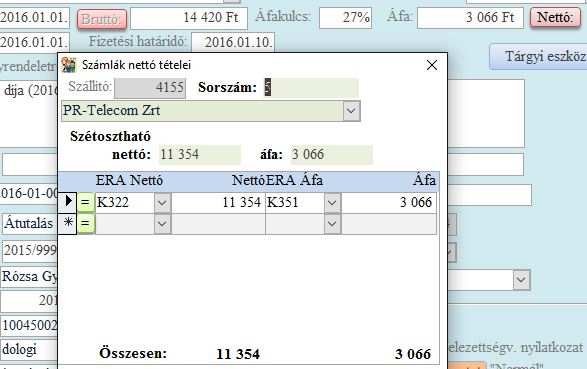Click the dialog title bar app icon
587x369 pixels.
coord(69,65)
